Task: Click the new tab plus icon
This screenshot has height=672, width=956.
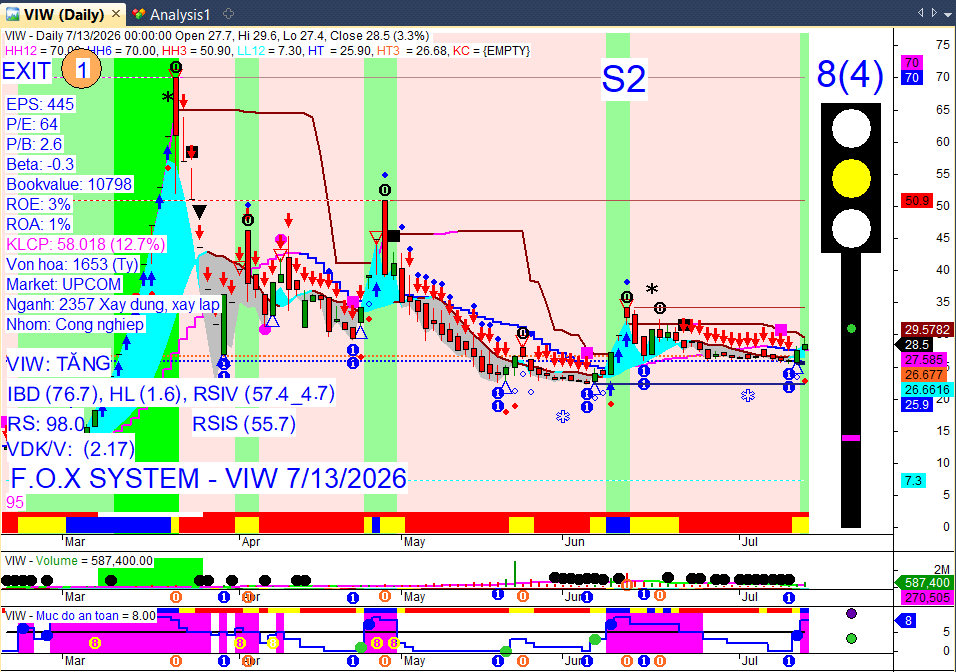Action: 229,13
